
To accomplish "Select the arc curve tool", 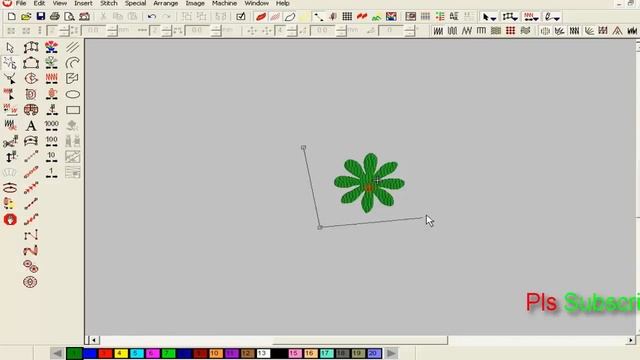I will coord(73,63).
